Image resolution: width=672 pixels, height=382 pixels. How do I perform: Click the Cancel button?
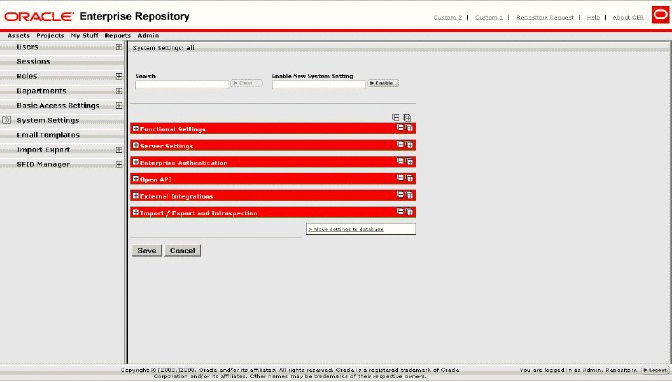pos(183,250)
